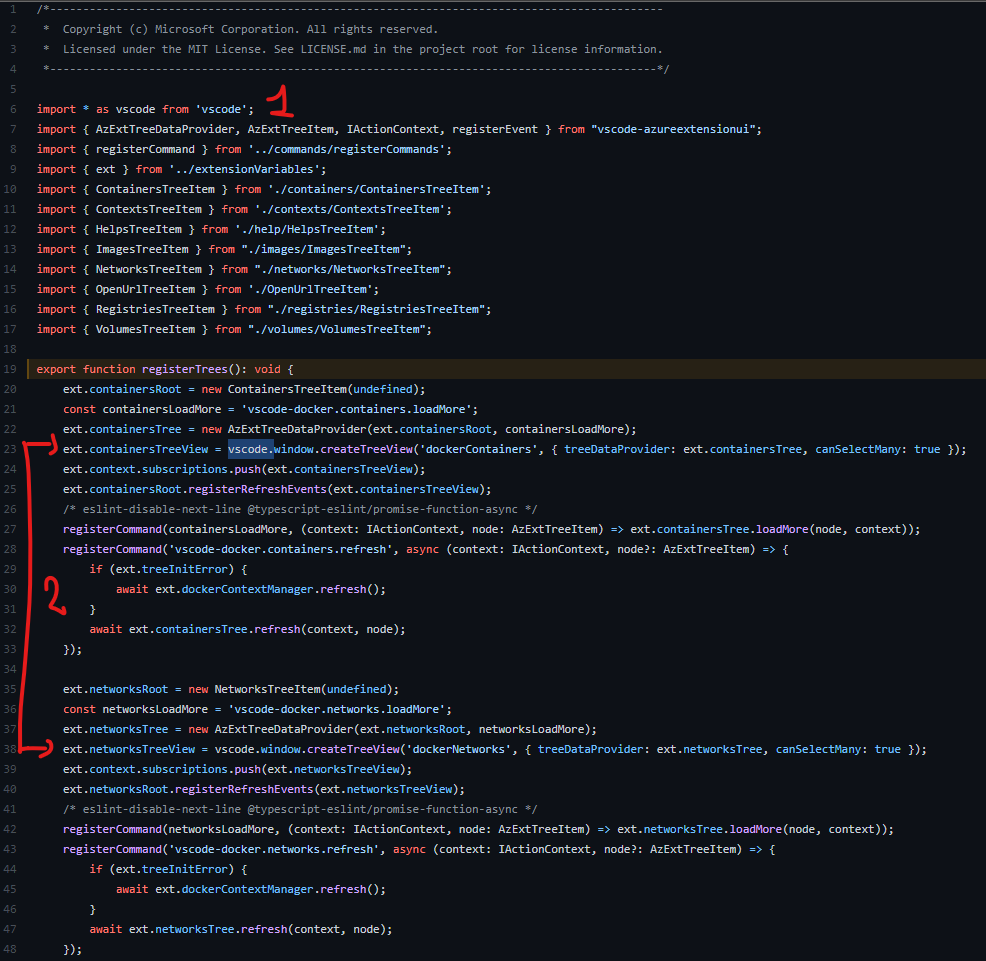Screen dimensions: 986x961
Task: Click 'registerRefreshEvents' on line 25
Action: click(257, 489)
